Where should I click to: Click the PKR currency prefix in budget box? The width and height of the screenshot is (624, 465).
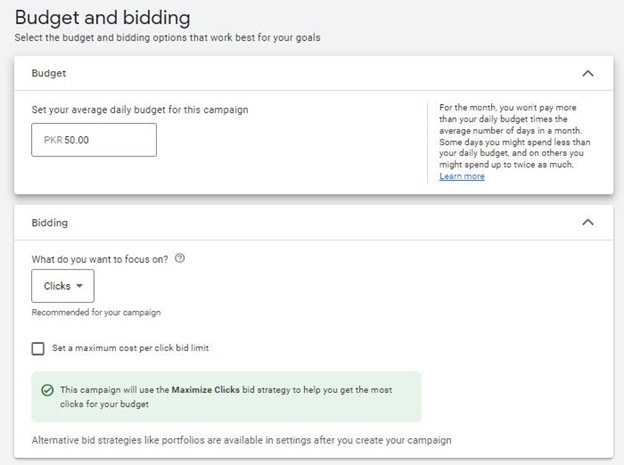point(53,140)
